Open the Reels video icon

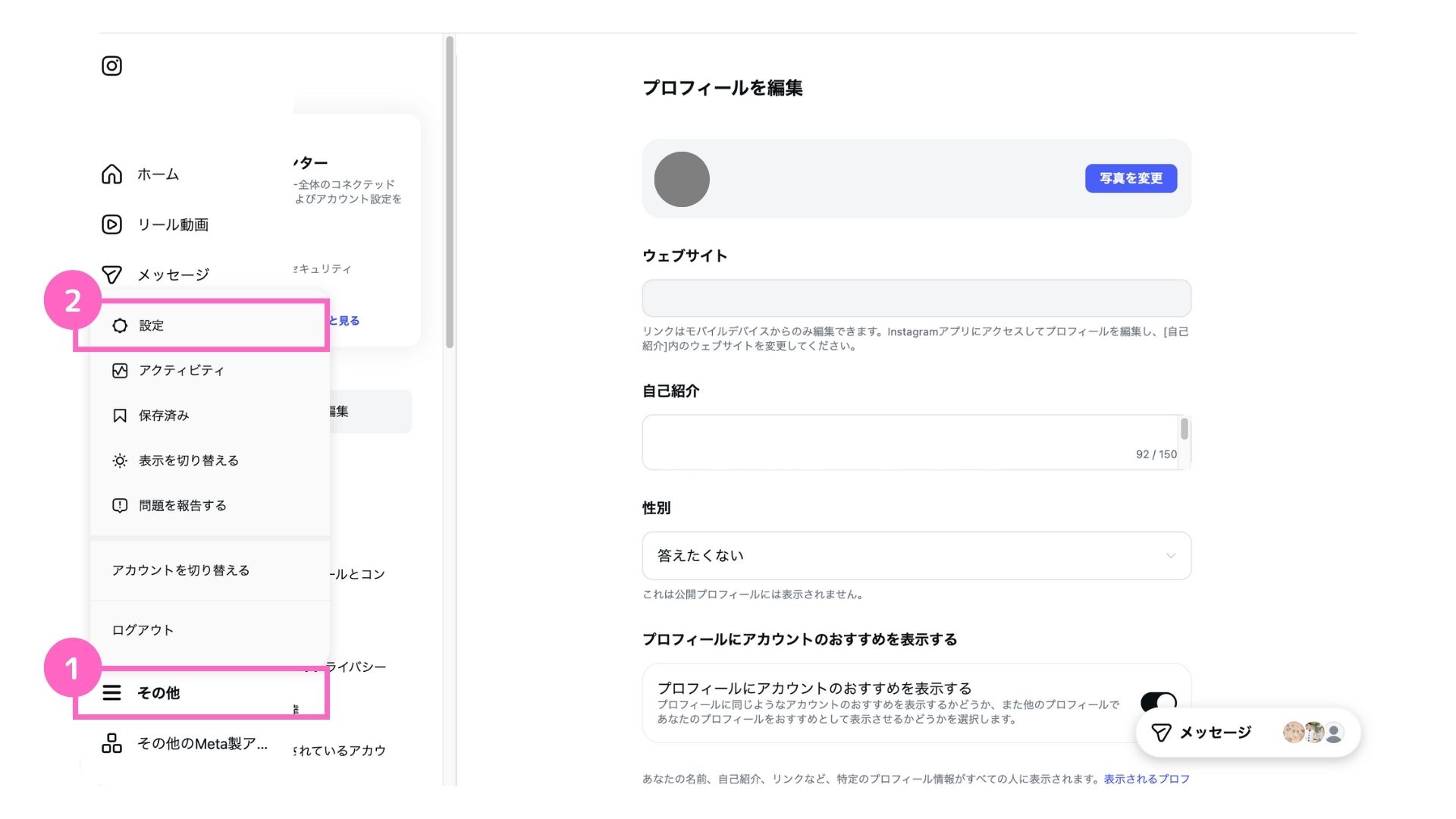(111, 224)
